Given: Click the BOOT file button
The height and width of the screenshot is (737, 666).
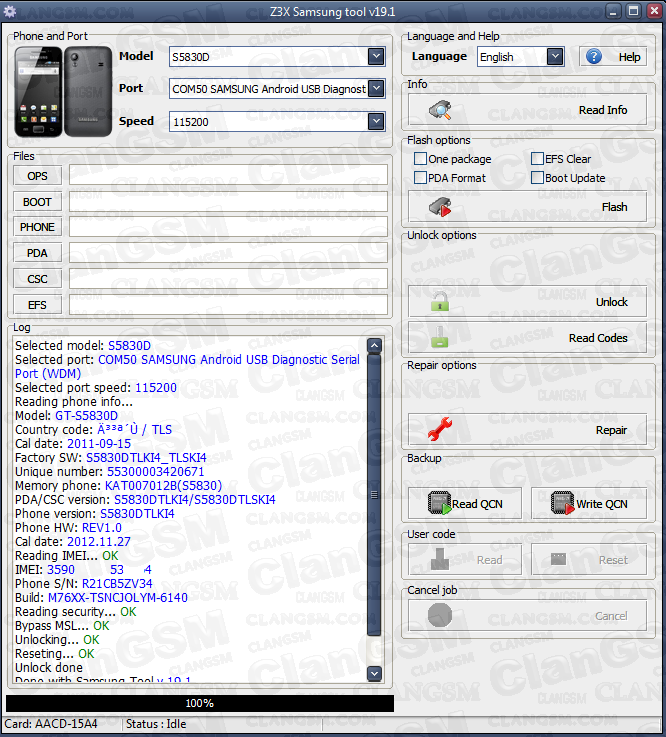Looking at the screenshot, I should (37, 202).
